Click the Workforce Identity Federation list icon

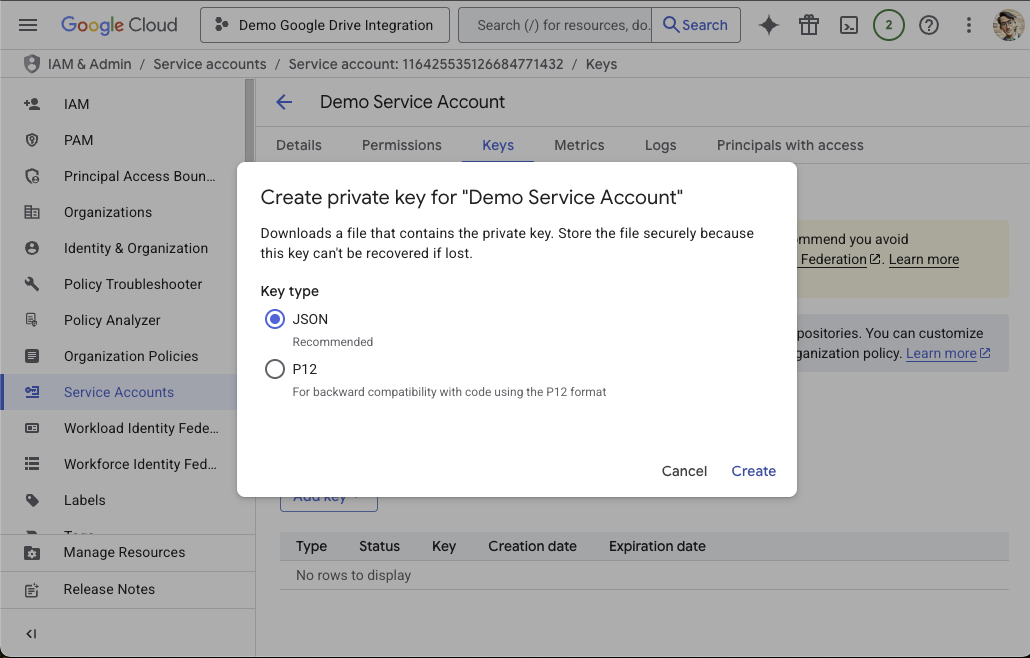point(32,464)
